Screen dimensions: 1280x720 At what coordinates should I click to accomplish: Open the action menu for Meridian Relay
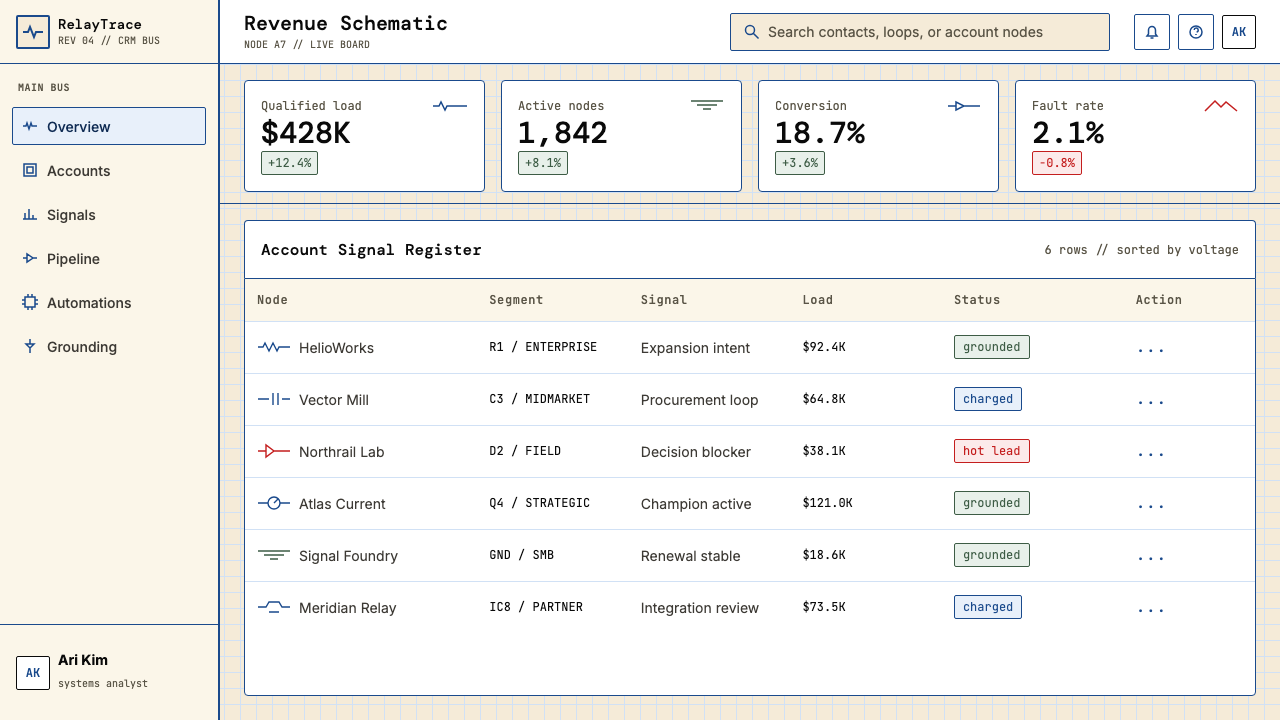tap(1151, 608)
